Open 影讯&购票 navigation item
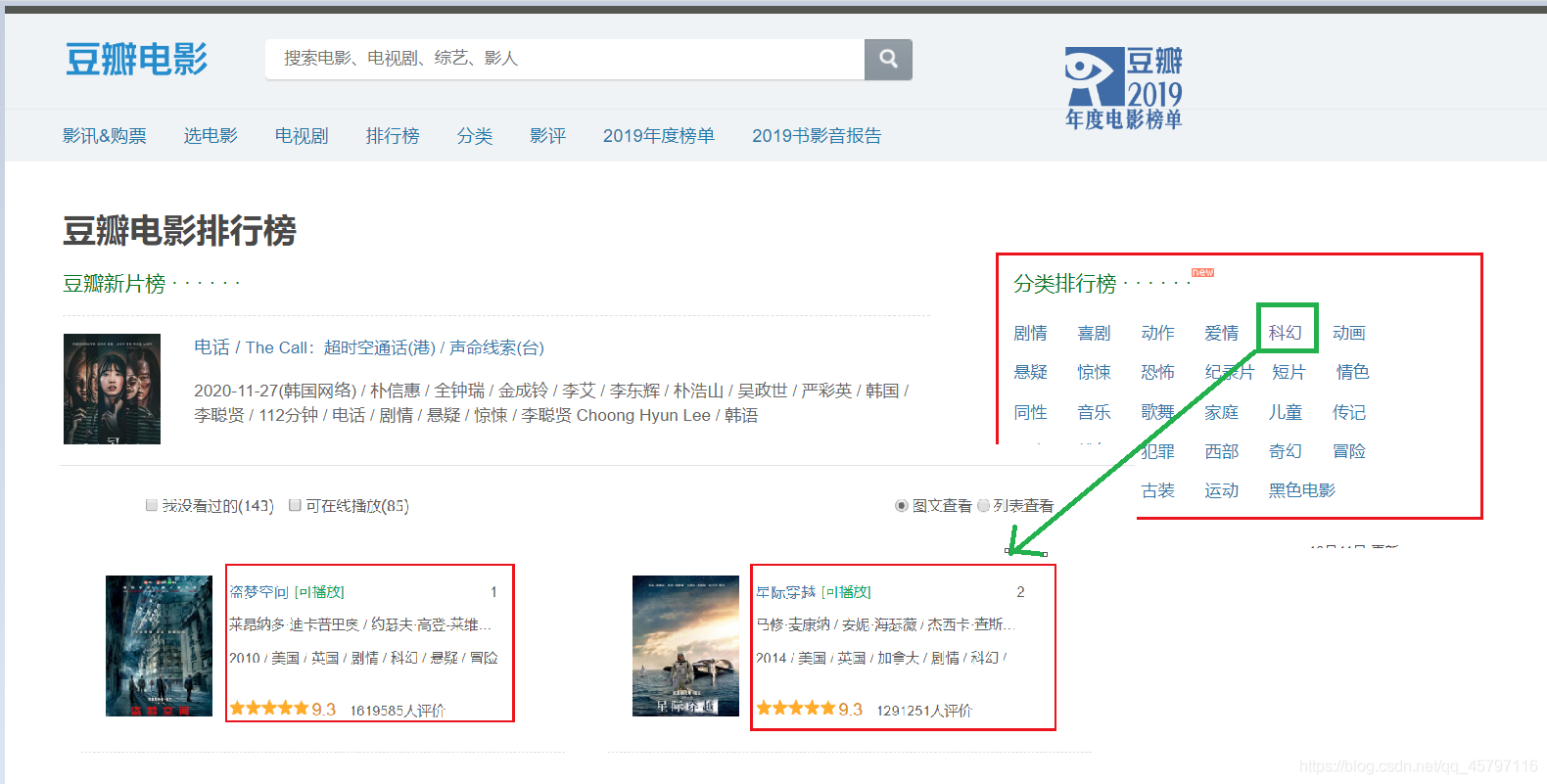Screen dimensions: 1547x784 (x=105, y=136)
